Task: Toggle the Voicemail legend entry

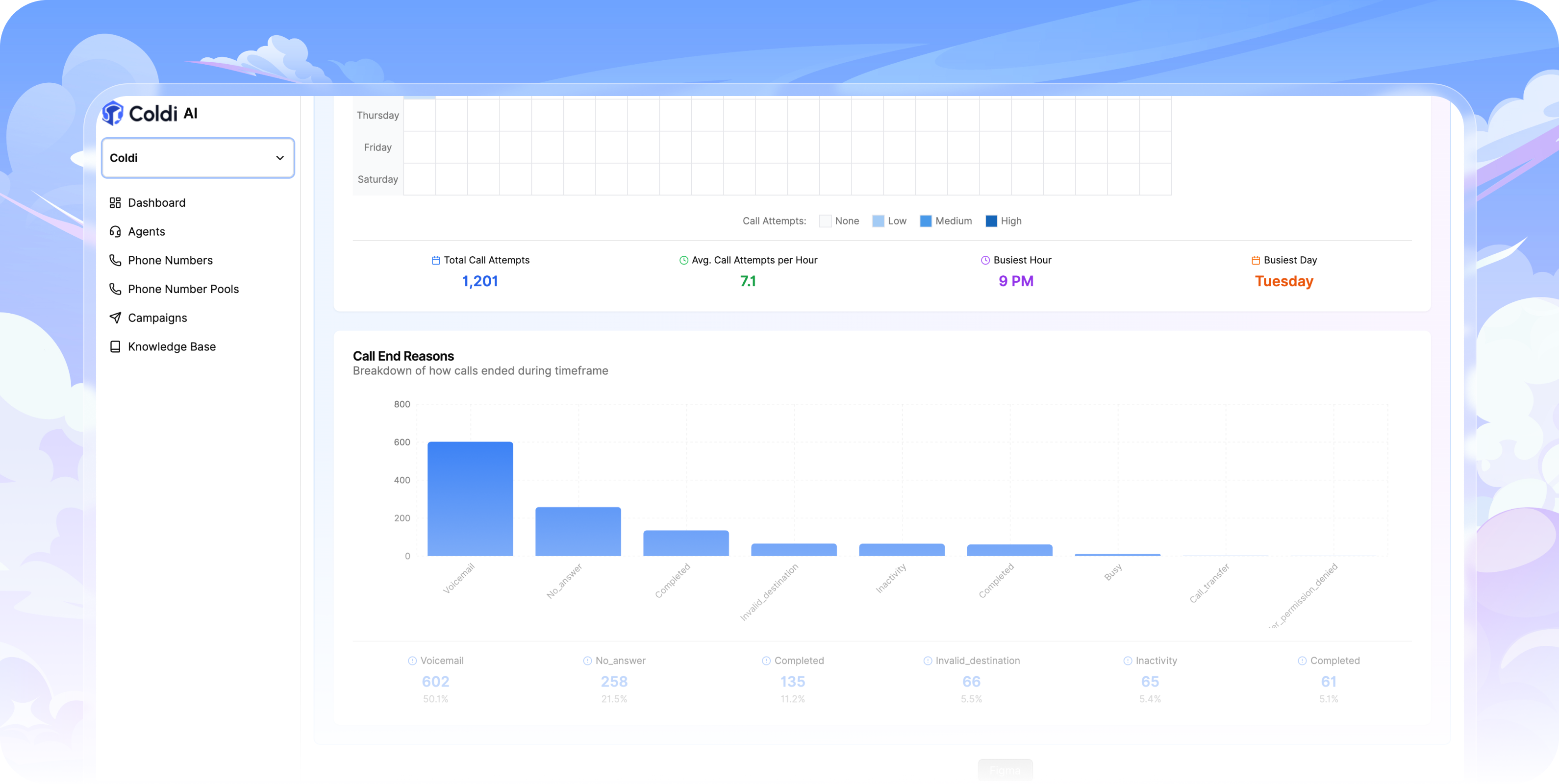Action: pos(436,661)
